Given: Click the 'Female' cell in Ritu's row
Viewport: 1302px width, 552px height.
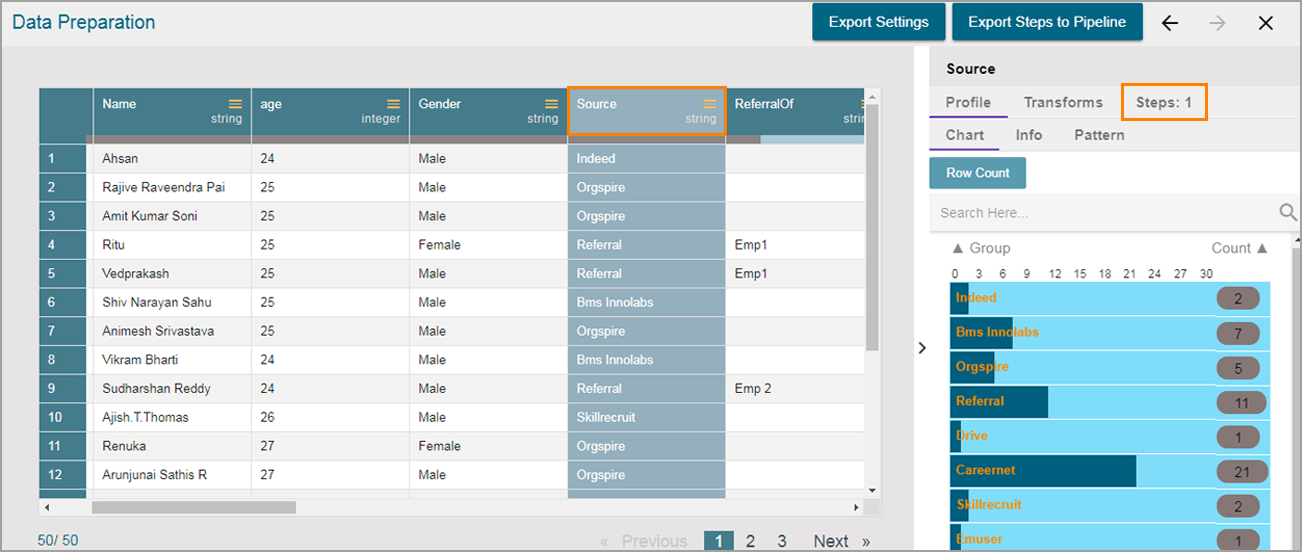Looking at the screenshot, I should pyautogui.click(x=488, y=245).
